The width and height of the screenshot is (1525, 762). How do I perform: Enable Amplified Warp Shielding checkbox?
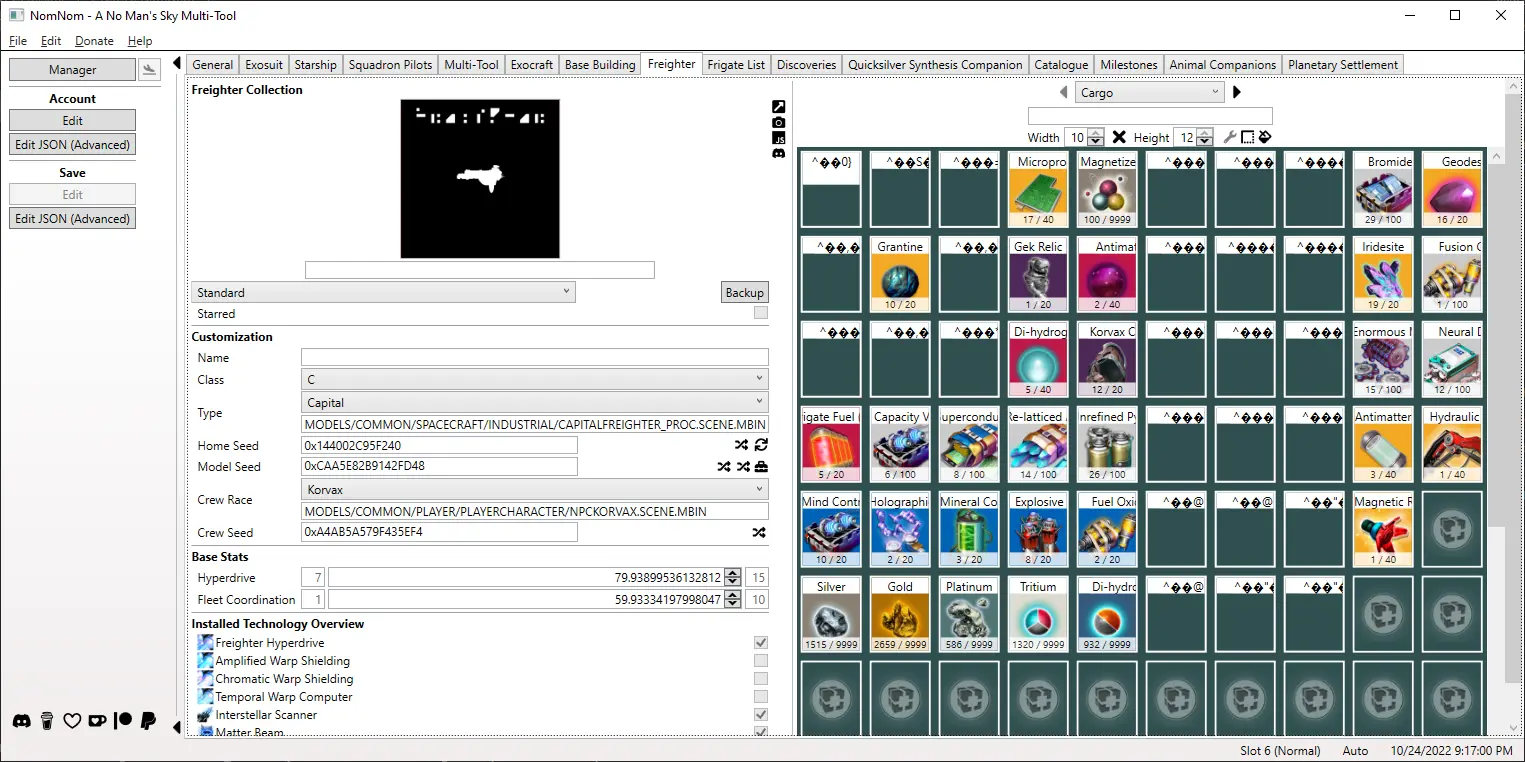761,661
